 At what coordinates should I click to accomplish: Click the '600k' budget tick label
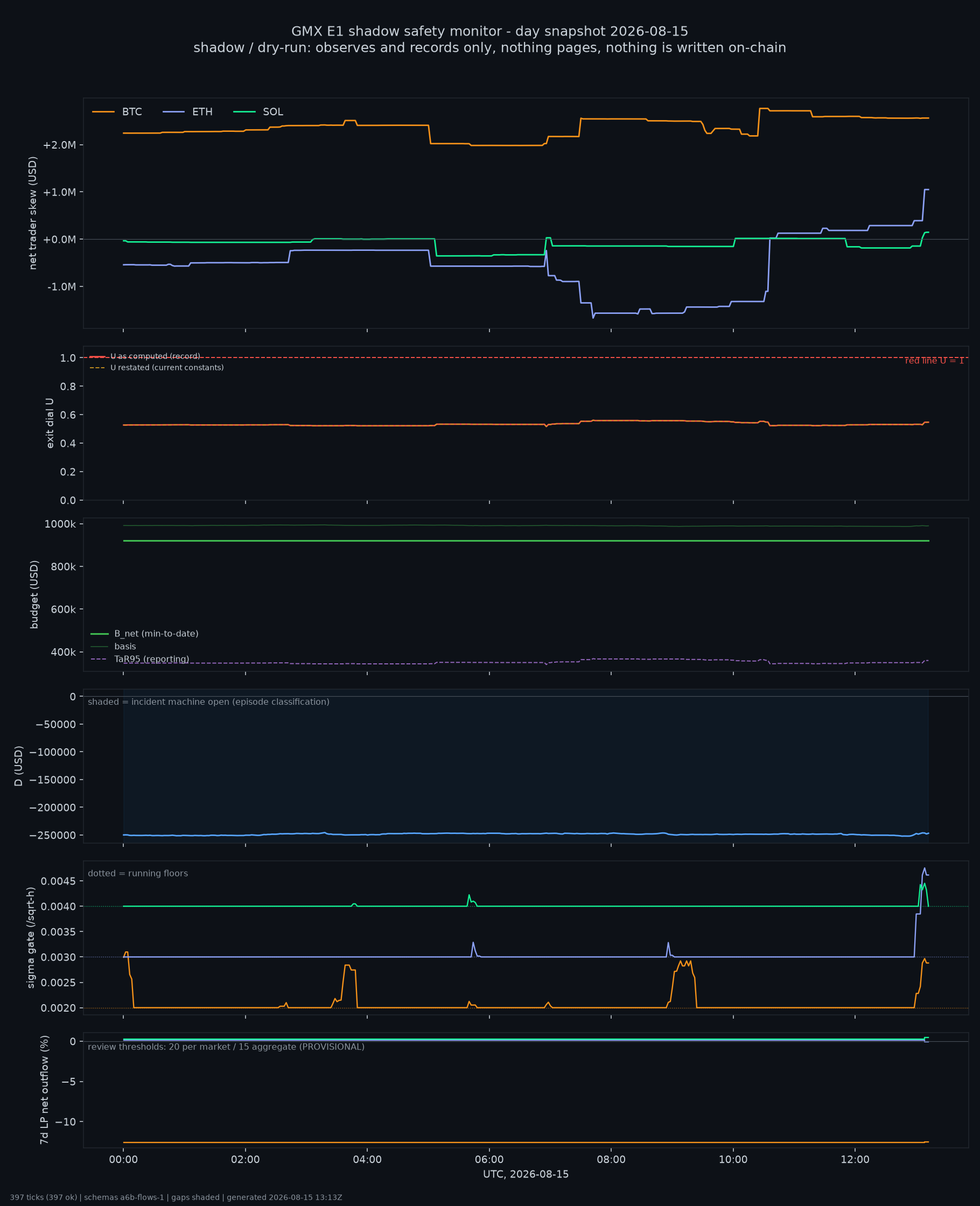63,609
